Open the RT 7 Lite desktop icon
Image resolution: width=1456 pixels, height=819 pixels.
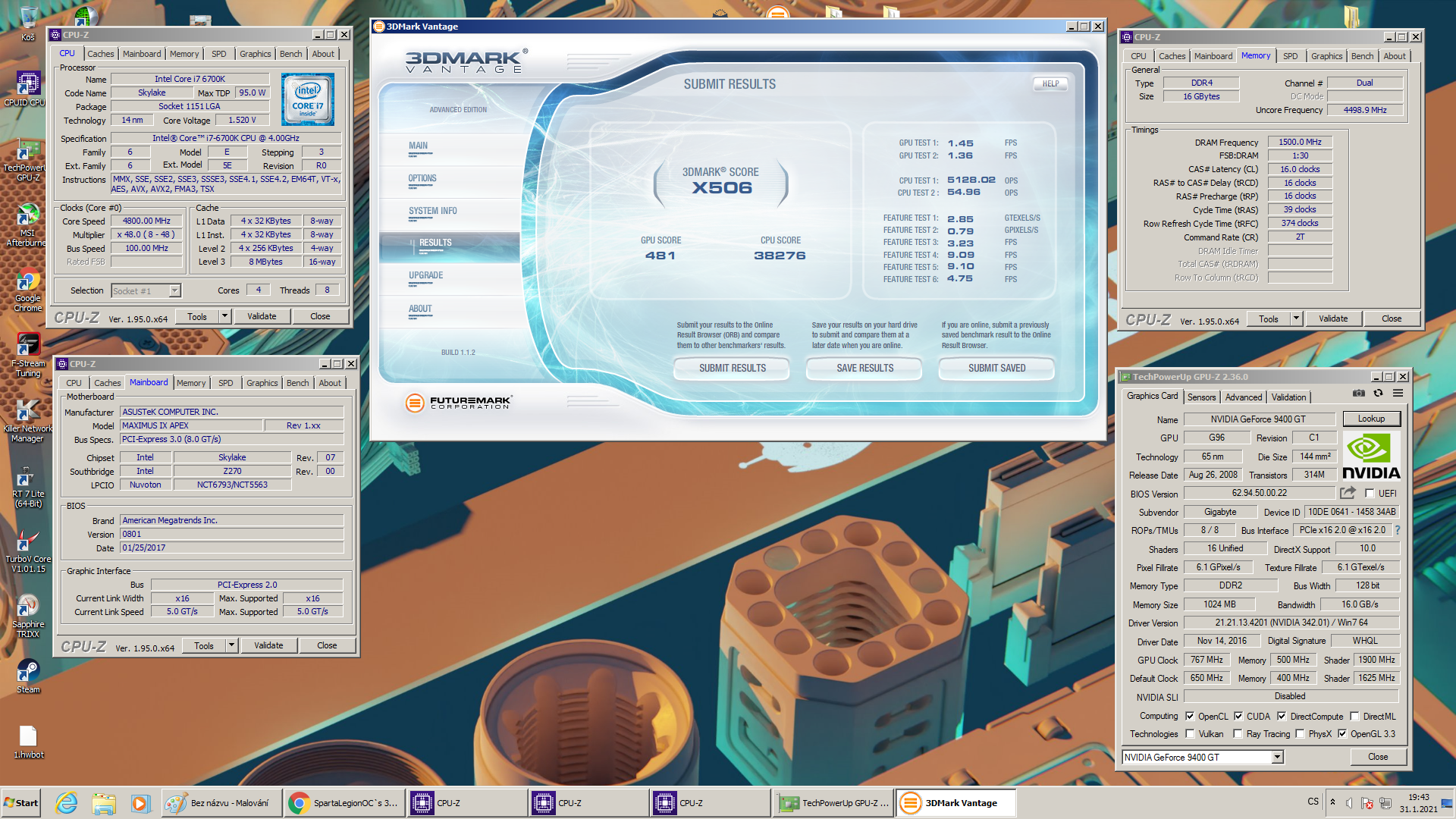27,486
